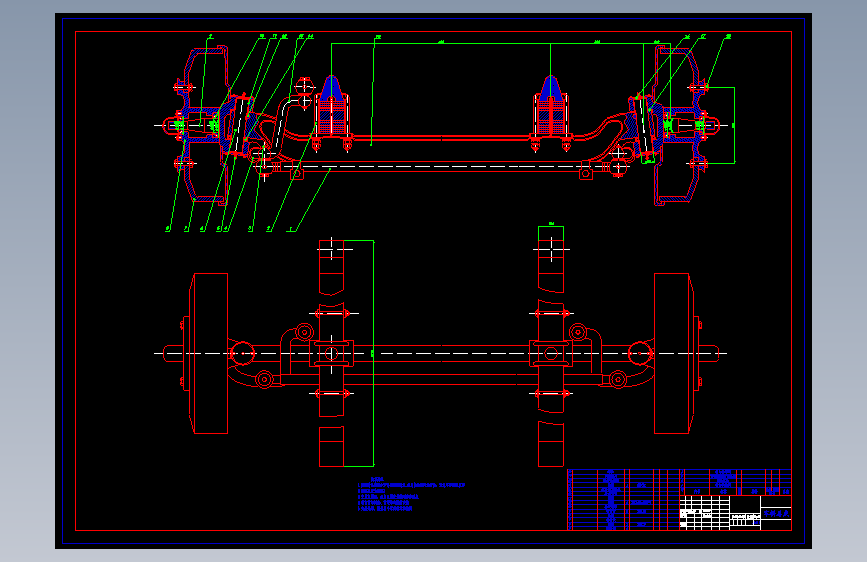Click part balloon number 1 under the front view
The image size is (867, 562).
291,229
